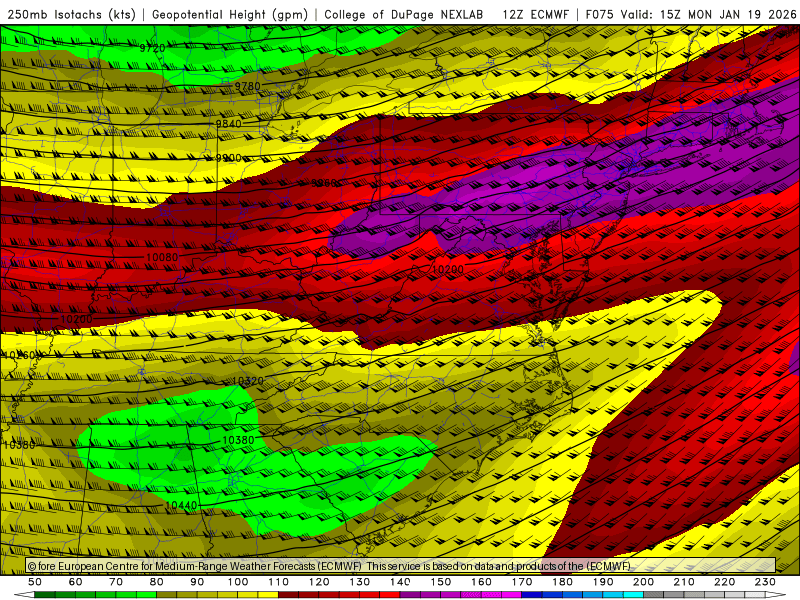Click the 150 knot legend label
The image size is (800, 600).
tap(440, 582)
